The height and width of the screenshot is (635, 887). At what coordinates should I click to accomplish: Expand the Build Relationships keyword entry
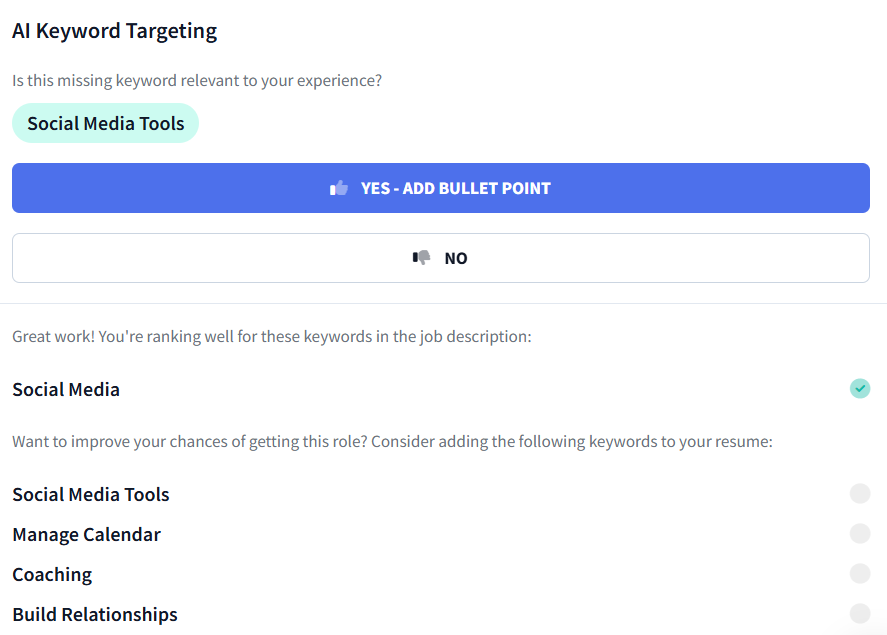[94, 613]
